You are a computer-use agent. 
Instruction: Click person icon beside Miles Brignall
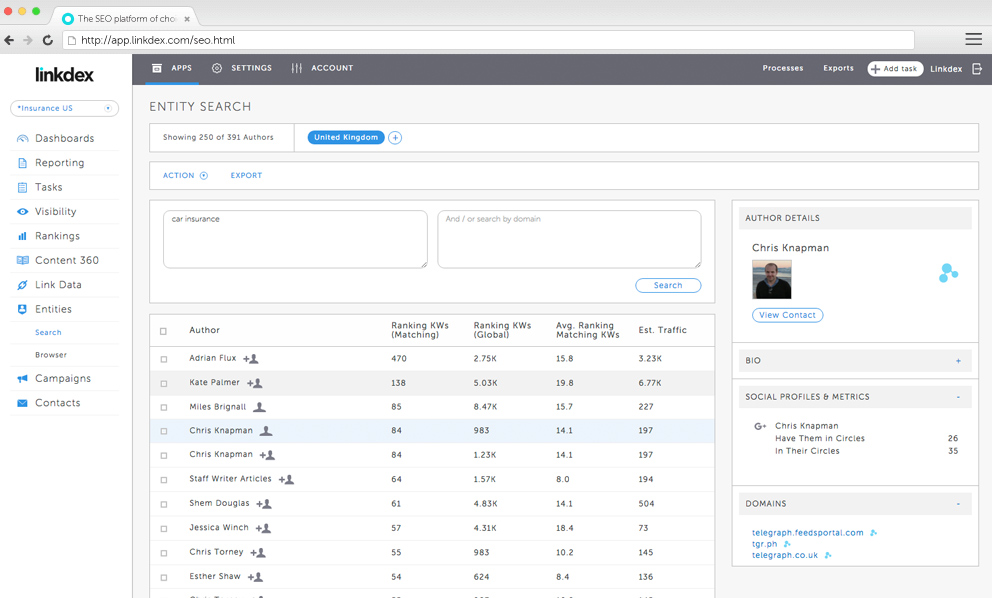(x=259, y=407)
